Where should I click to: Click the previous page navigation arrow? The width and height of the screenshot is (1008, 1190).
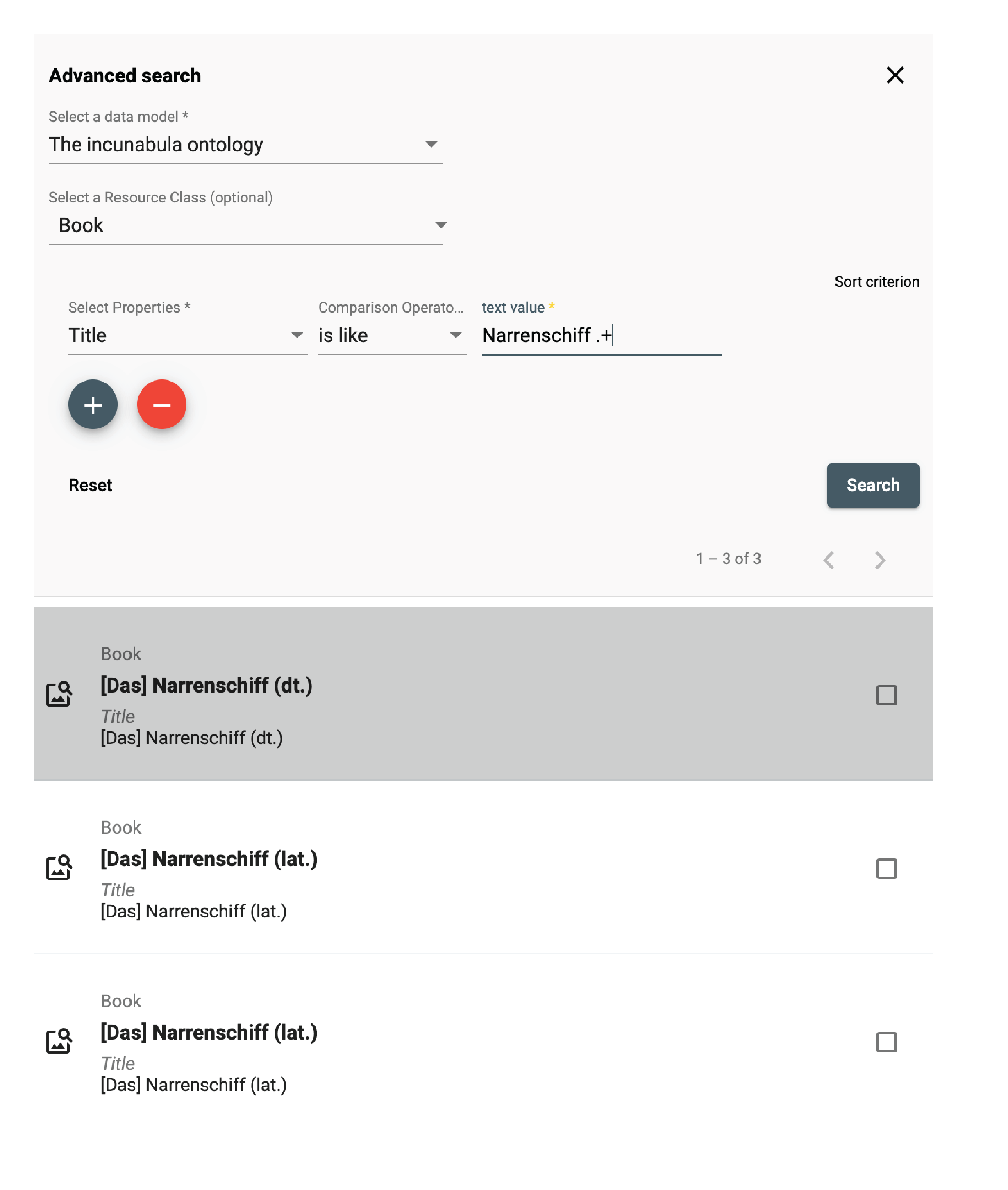(x=828, y=559)
